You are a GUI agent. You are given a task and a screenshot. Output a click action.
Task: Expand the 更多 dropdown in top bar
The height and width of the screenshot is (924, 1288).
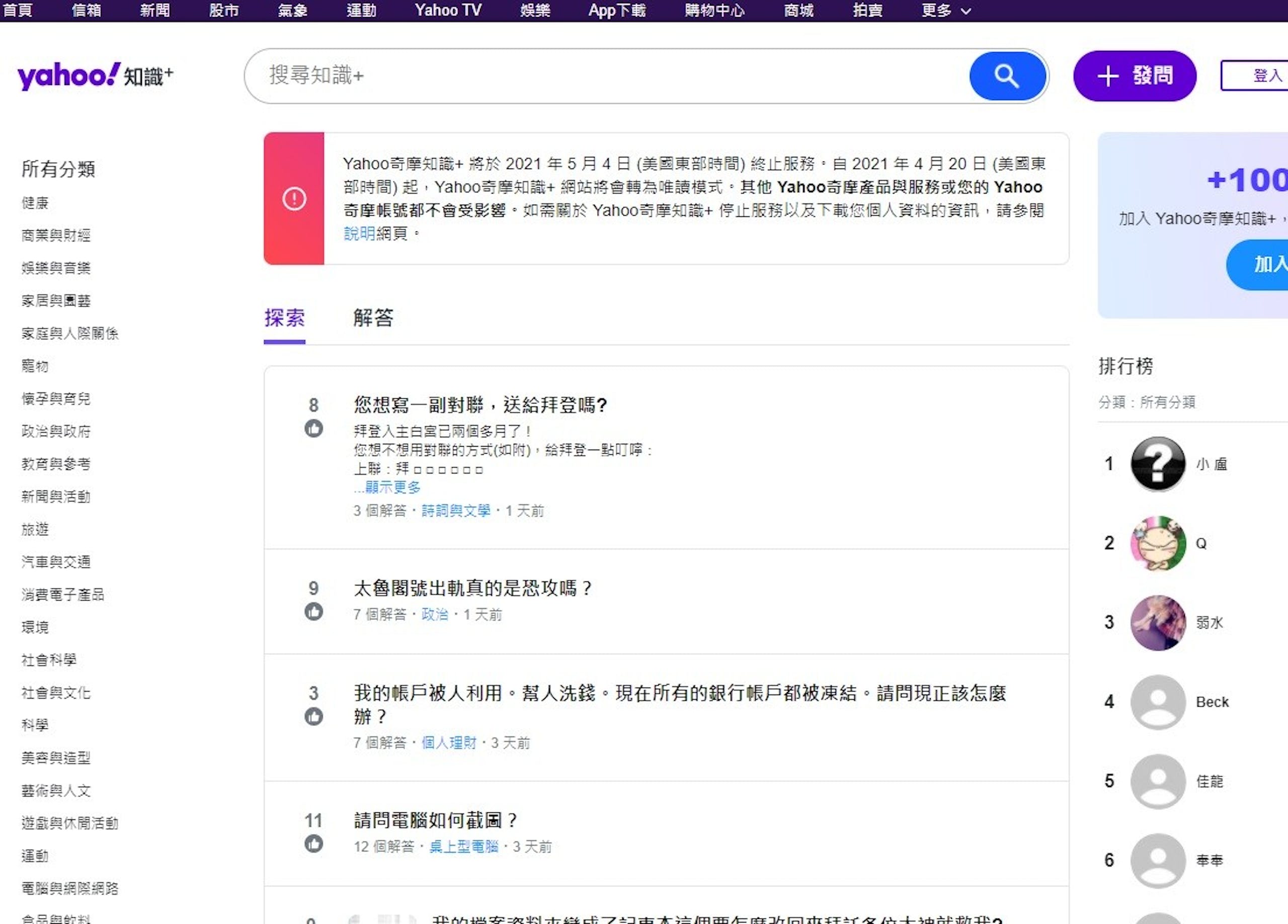click(946, 10)
